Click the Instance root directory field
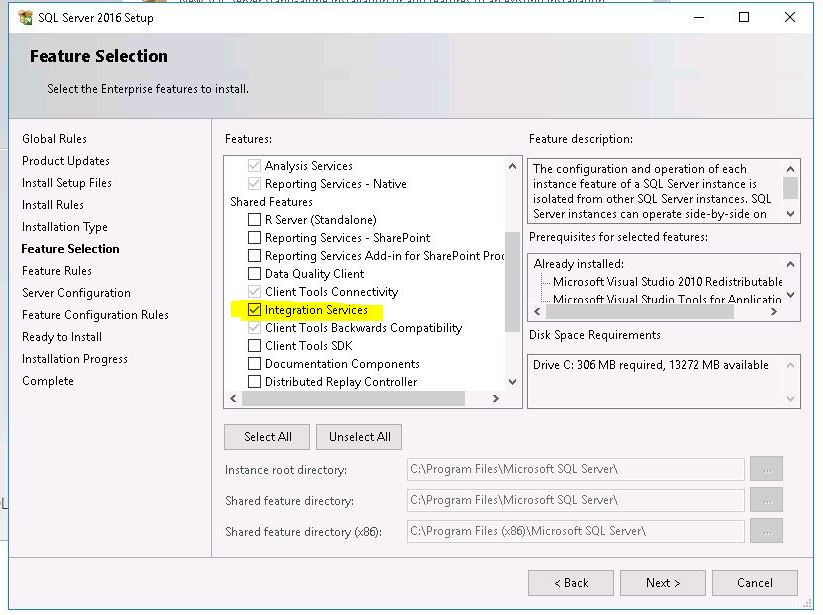Screen dimensions: 823x615 (x=575, y=469)
